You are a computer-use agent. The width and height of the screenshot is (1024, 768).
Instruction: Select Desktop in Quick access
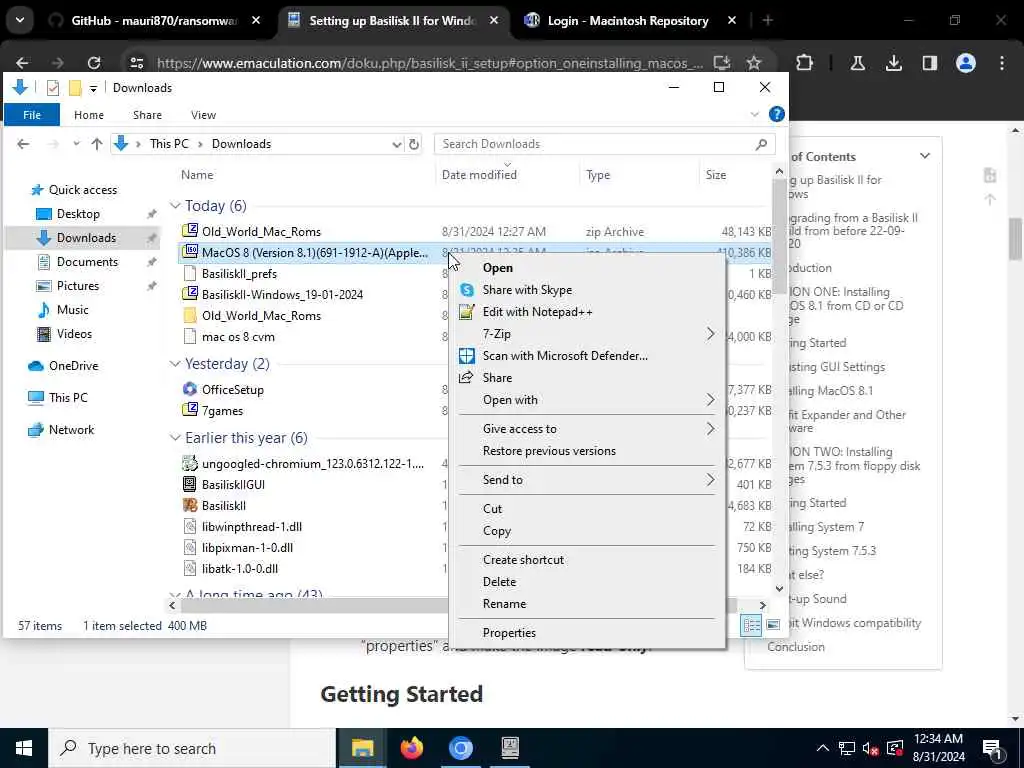78,214
